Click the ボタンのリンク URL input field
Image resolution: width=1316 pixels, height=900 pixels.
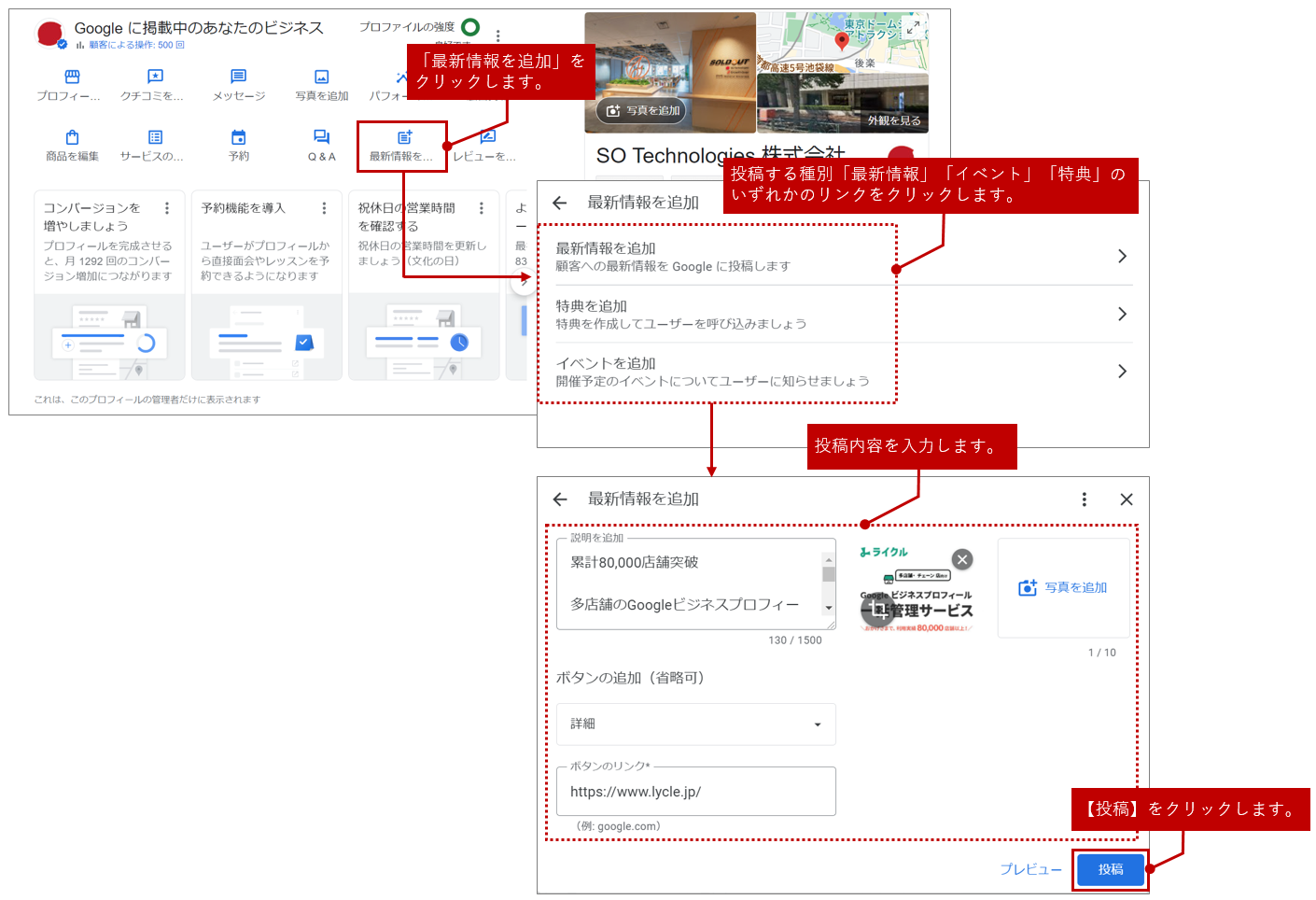pyautogui.click(x=695, y=792)
